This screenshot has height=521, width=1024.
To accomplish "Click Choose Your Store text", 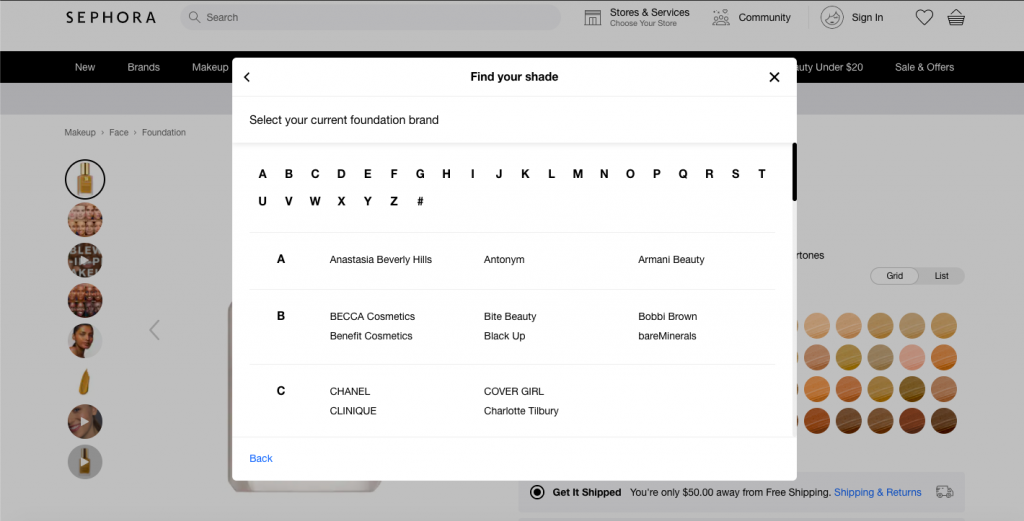I will (x=643, y=24).
